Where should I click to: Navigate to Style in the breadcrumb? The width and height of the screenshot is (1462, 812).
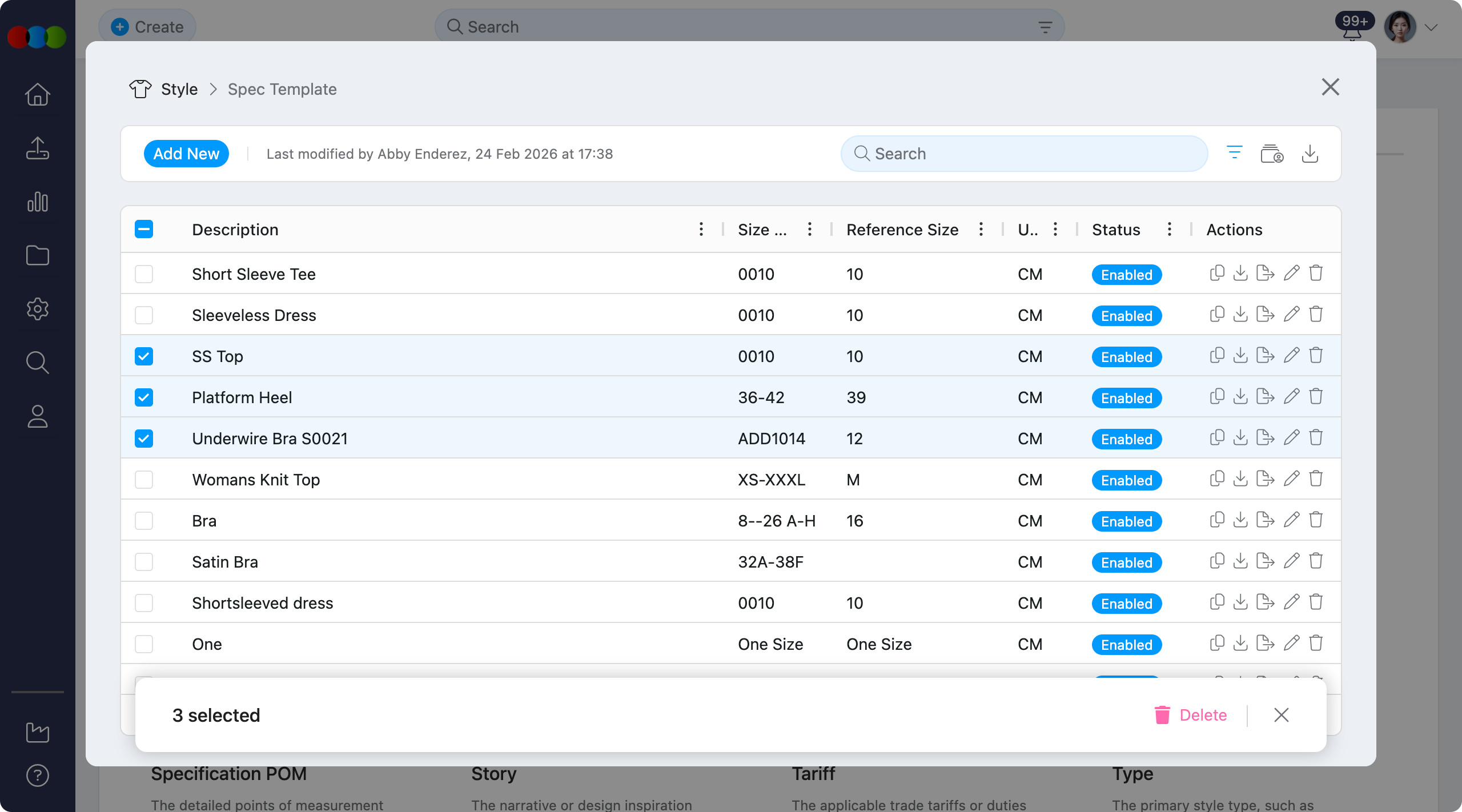click(x=179, y=89)
